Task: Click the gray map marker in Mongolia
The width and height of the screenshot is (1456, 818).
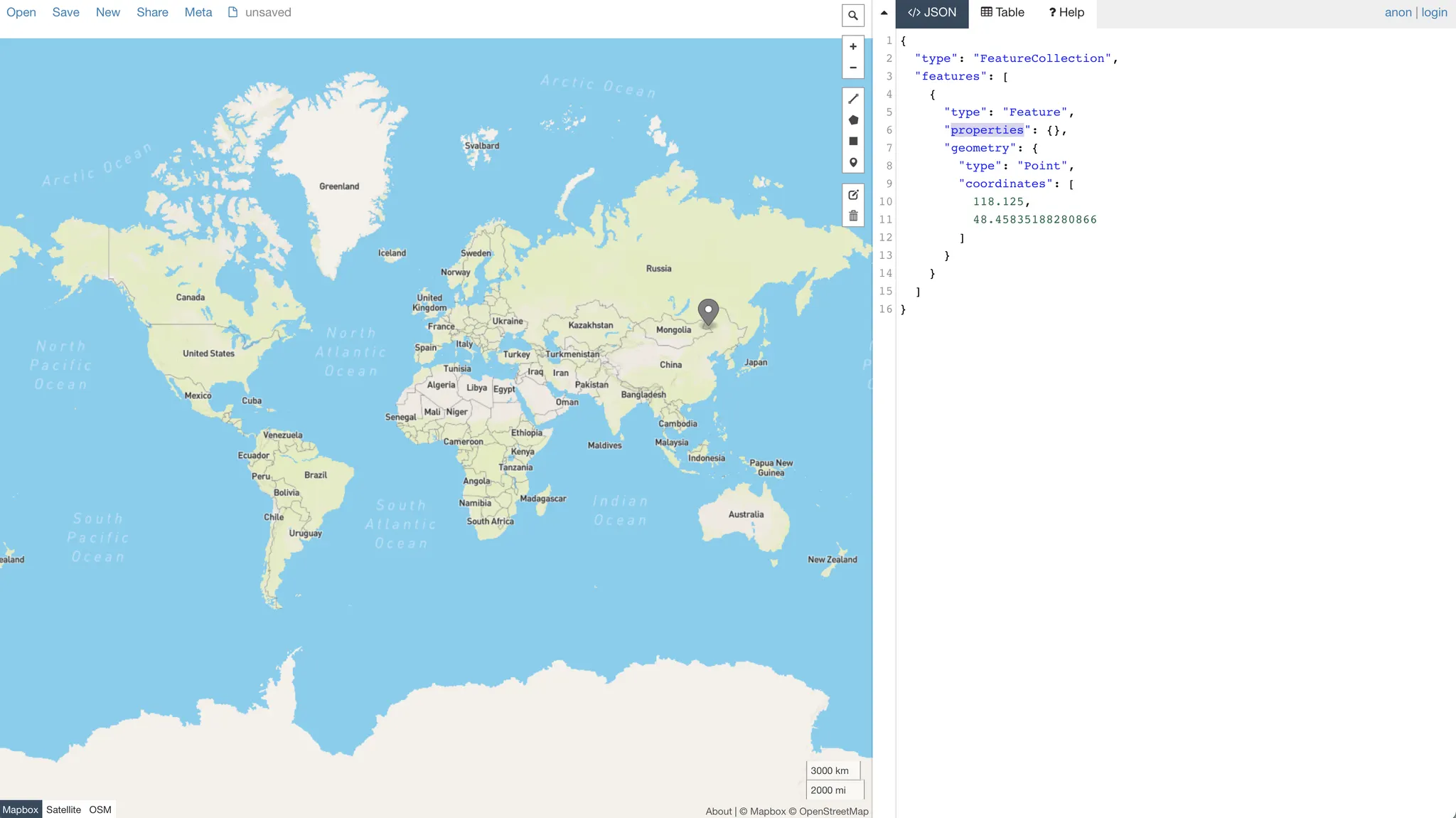Action: 708,311
